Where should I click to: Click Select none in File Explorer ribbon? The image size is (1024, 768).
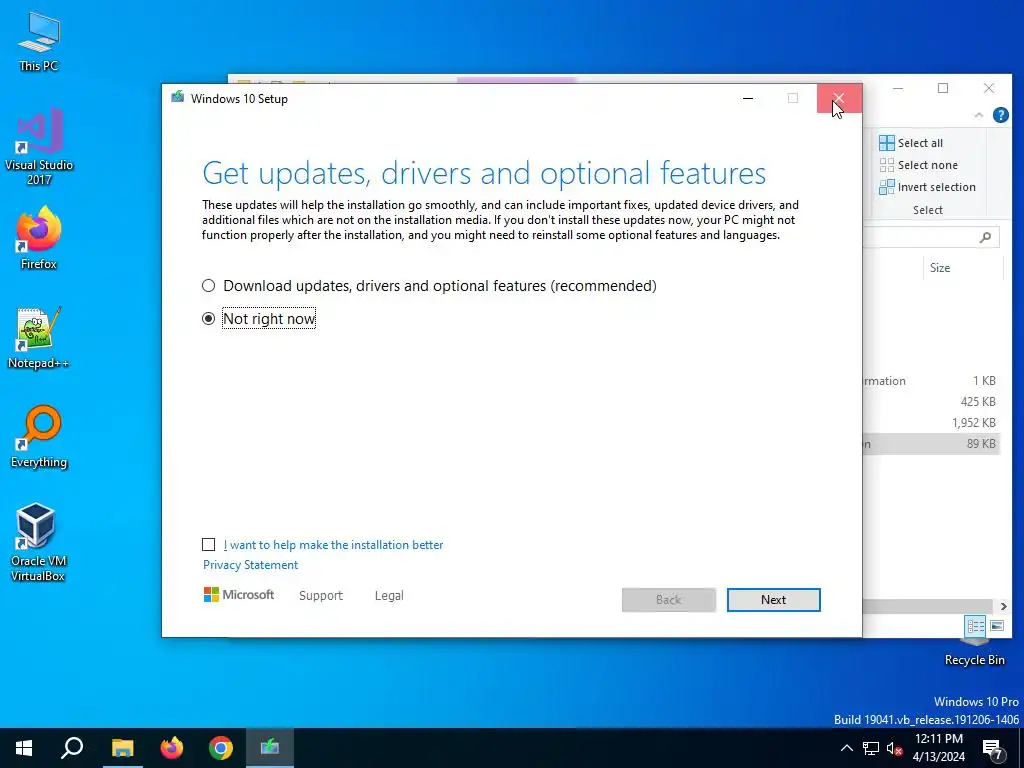point(918,165)
